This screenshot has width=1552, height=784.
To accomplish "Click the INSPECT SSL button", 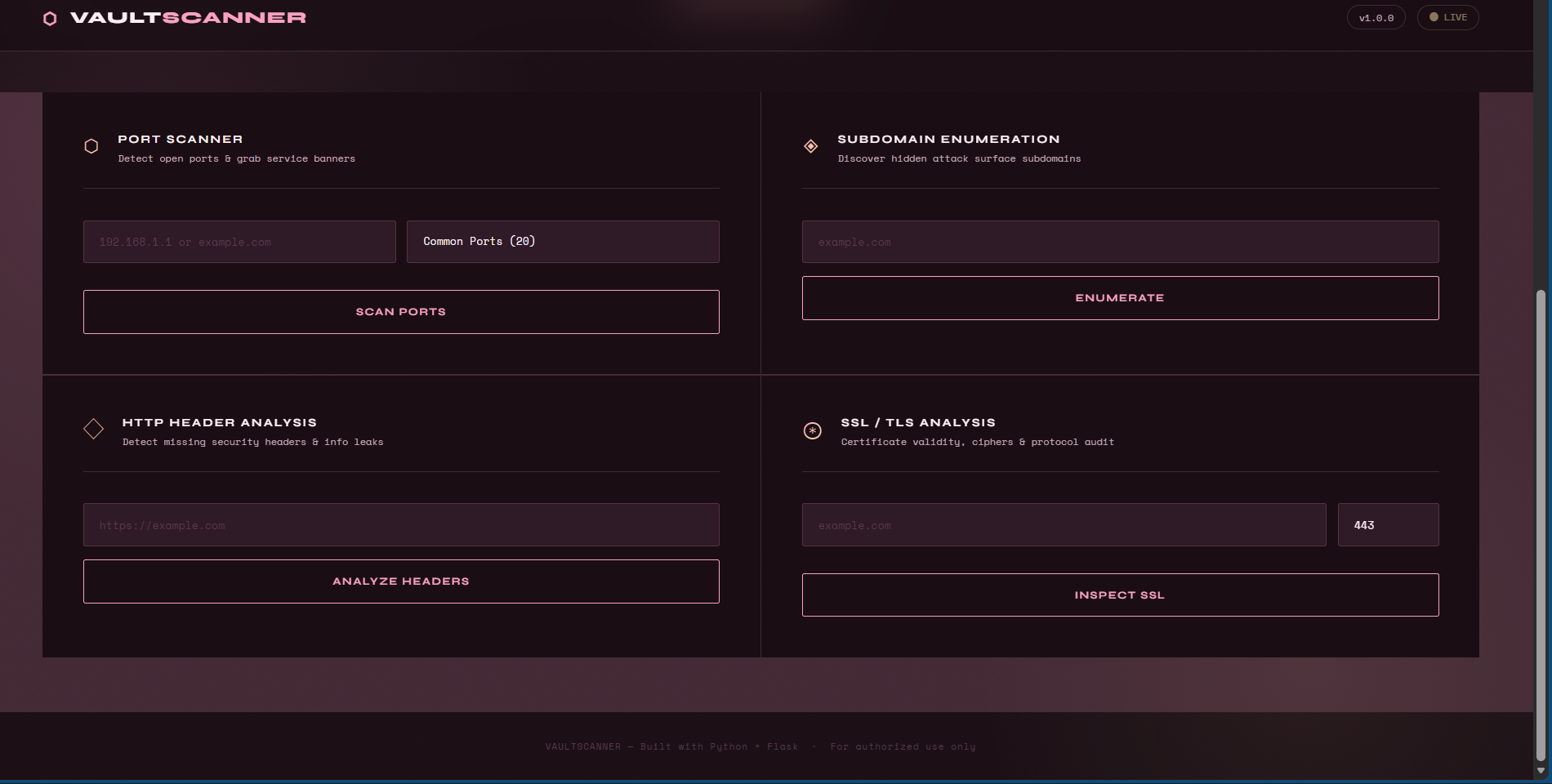I will pos(1120,595).
